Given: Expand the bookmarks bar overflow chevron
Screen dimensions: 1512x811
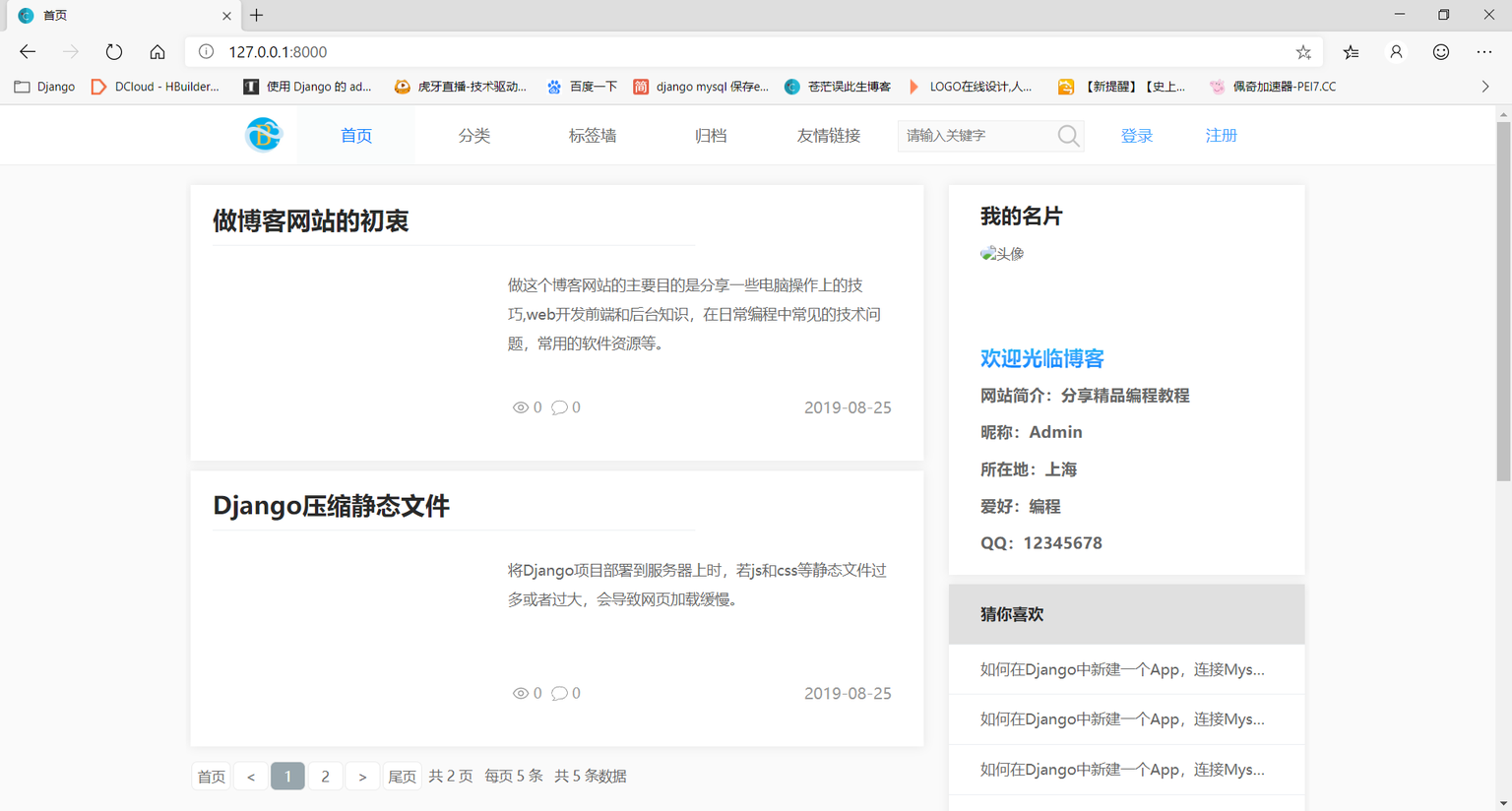Looking at the screenshot, I should (1485, 87).
